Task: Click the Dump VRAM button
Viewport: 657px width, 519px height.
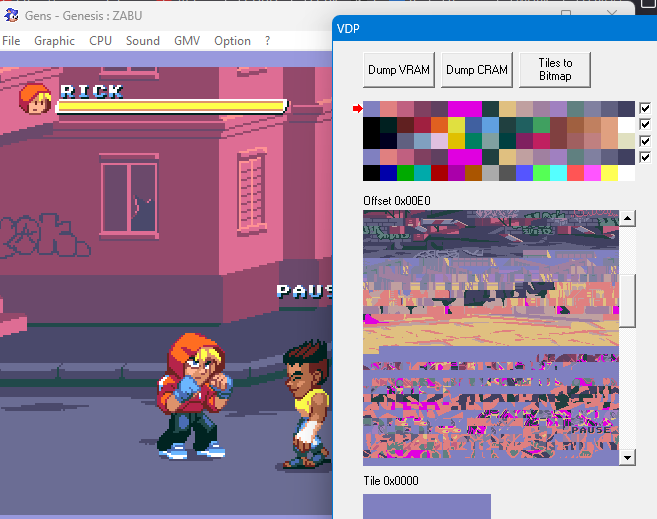Action: point(399,70)
